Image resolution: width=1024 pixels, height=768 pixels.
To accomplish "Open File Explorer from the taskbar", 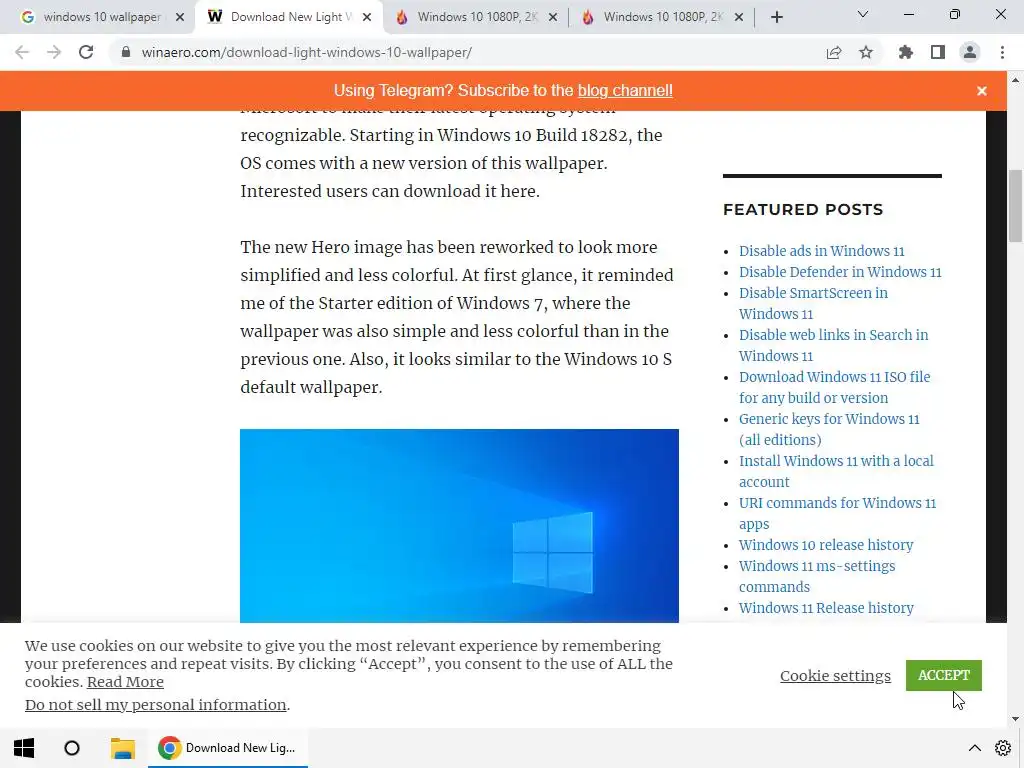I will 122,748.
